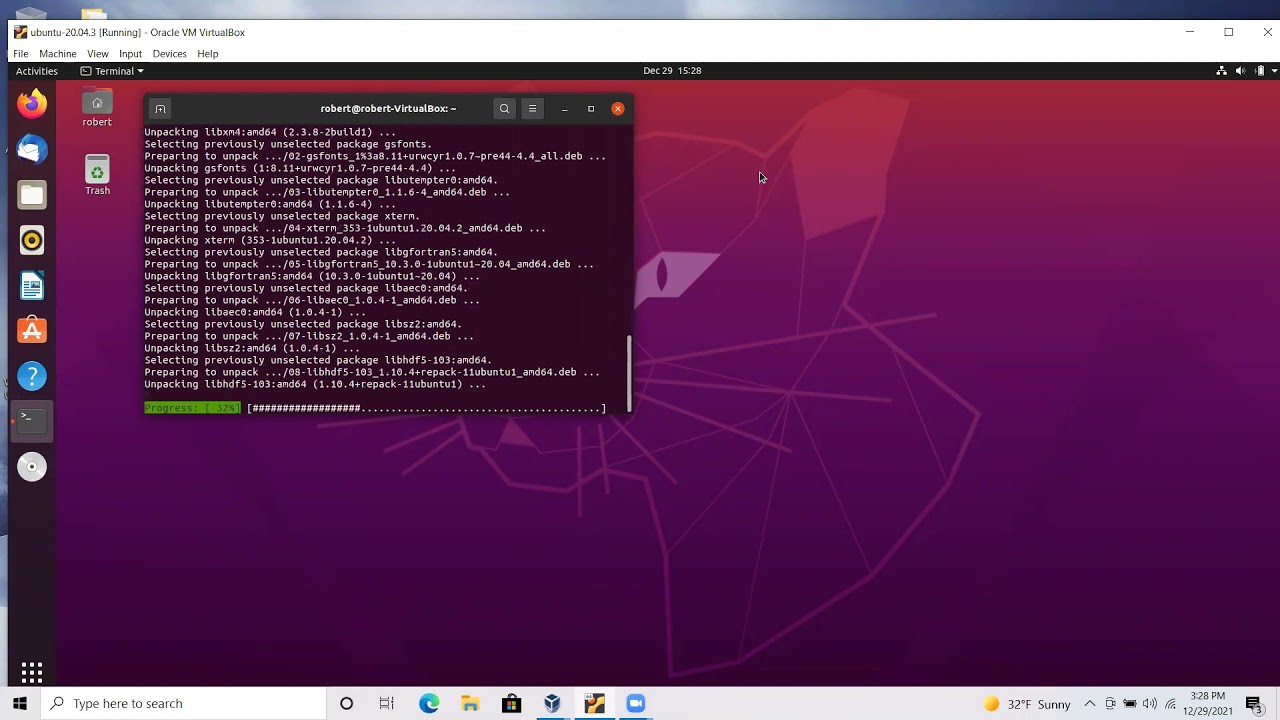
Task: Open new tab button in terminal titlebar
Action: point(160,109)
